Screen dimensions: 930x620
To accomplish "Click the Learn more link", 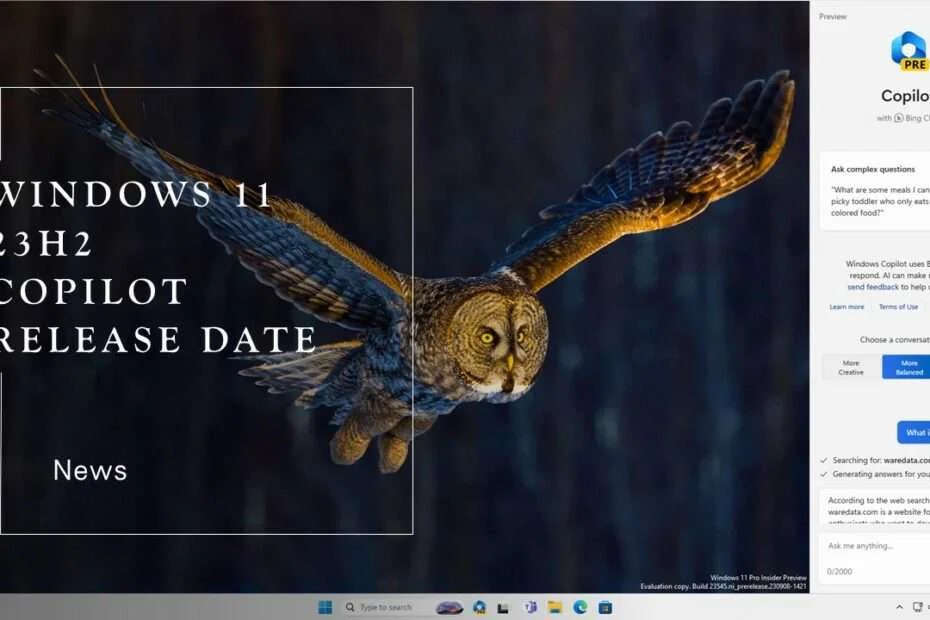I will coord(846,306).
